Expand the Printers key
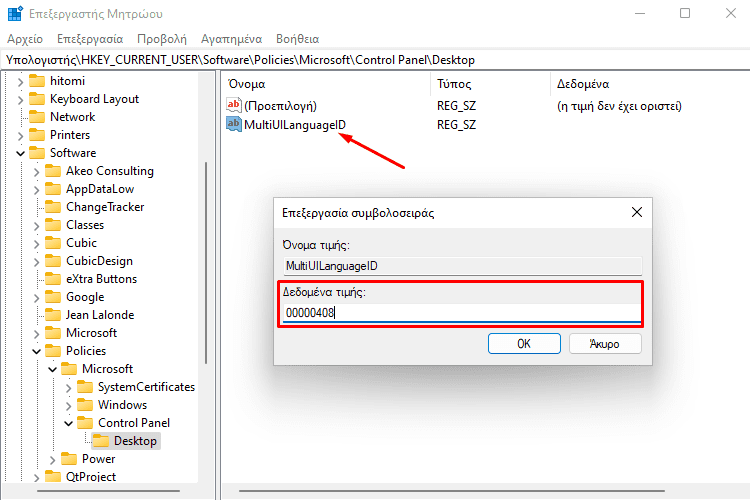This screenshot has height=500, width=750. click(x=20, y=136)
